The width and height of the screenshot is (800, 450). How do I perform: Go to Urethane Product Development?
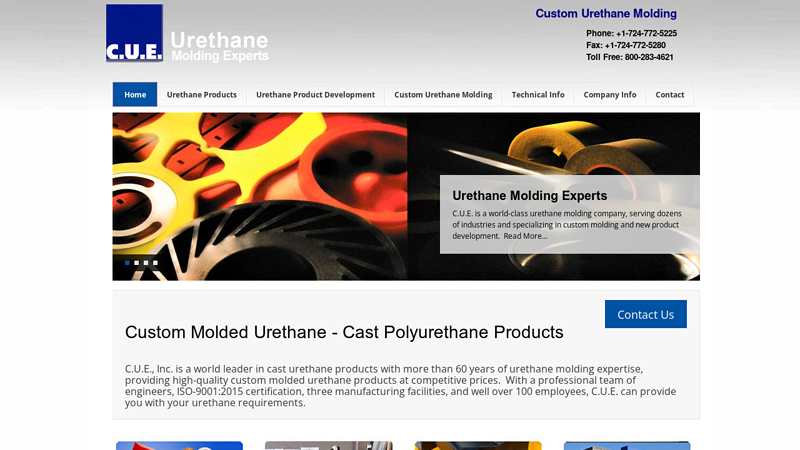315,94
